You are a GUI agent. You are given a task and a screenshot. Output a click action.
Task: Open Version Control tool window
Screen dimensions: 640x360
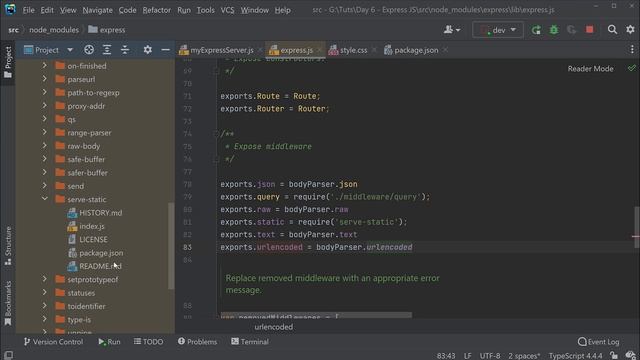pyautogui.click(x=53, y=342)
